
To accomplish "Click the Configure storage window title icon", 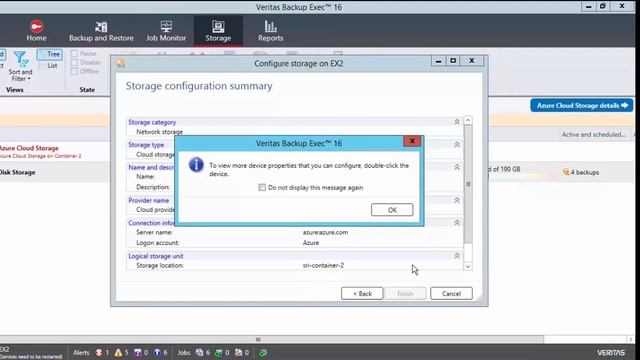I will pyautogui.click(x=121, y=63).
